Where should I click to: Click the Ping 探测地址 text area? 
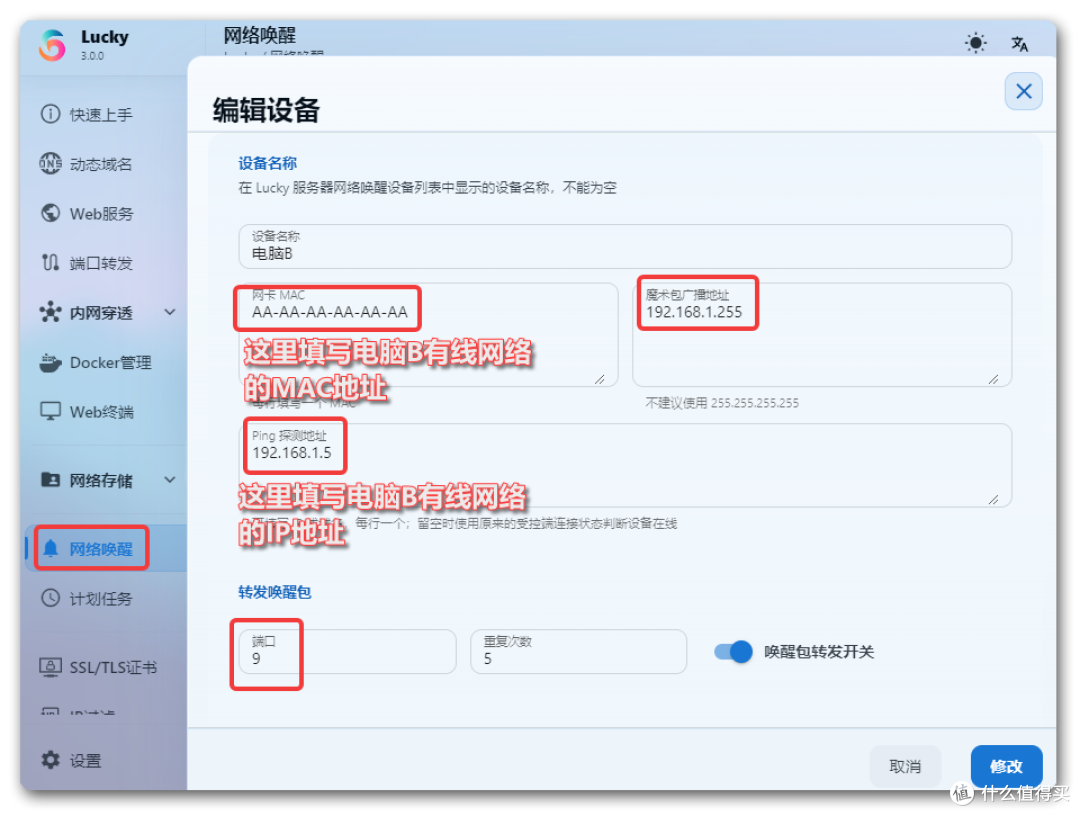tap(625, 465)
